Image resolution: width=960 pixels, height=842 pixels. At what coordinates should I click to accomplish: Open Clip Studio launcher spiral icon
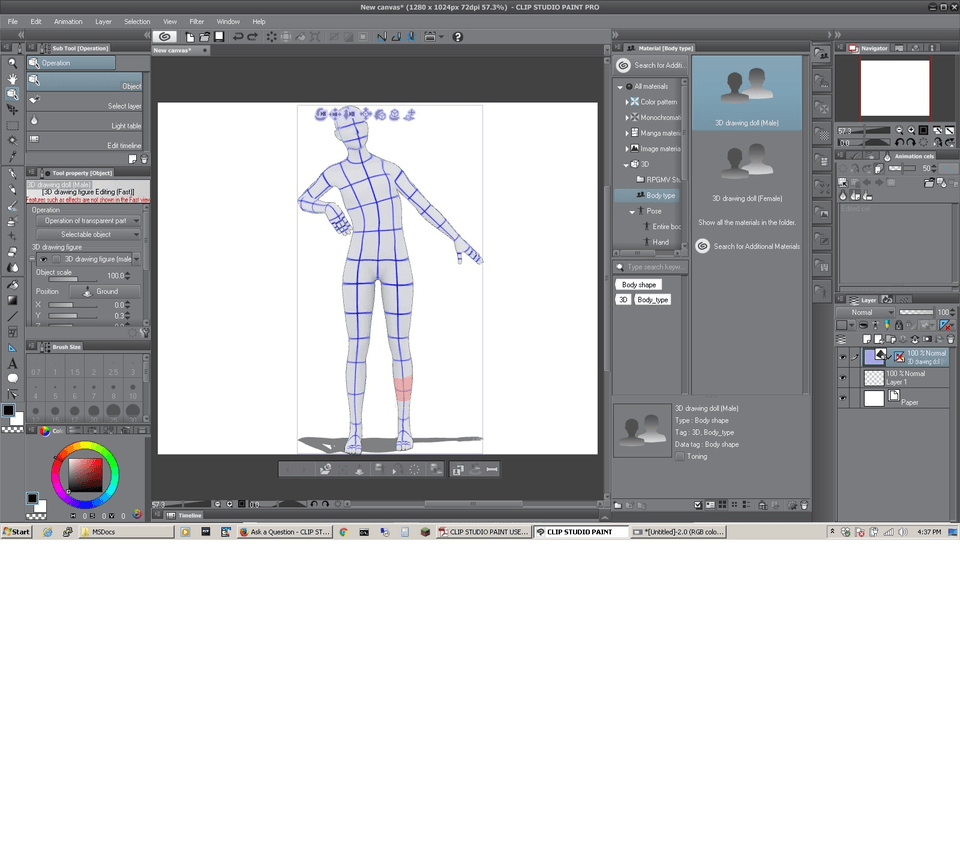coord(165,37)
